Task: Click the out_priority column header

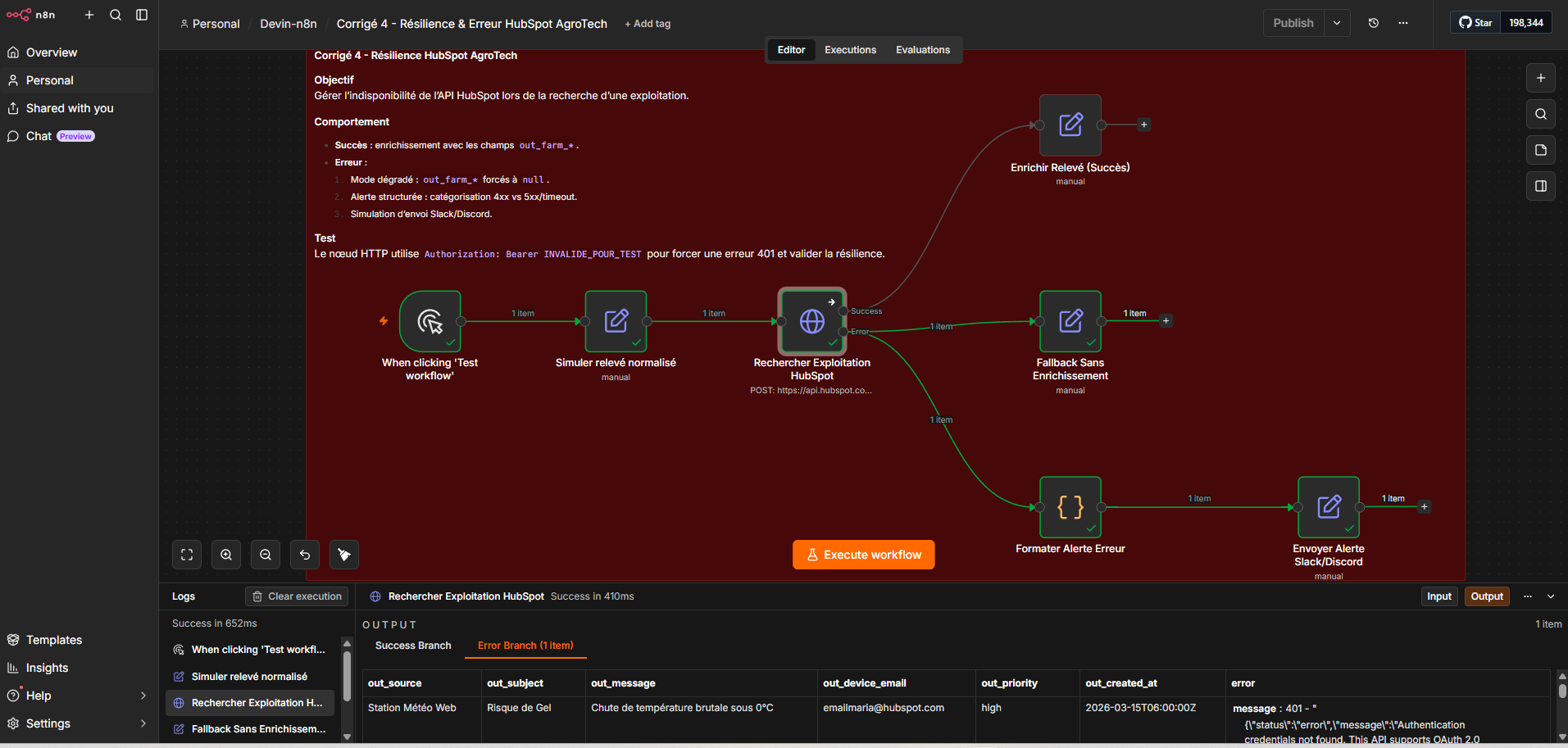Action: pyautogui.click(x=1028, y=683)
